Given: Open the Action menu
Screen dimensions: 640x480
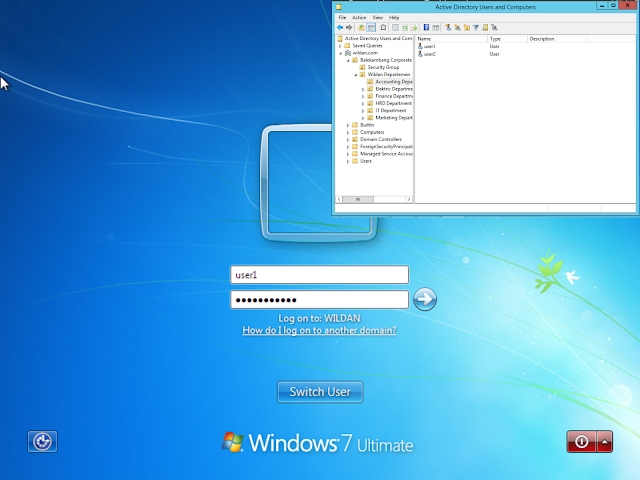Looking at the screenshot, I should point(359,18).
